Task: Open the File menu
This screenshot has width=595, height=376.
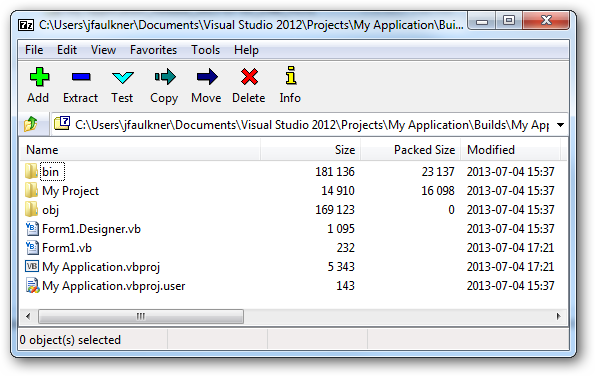Action: click(34, 50)
